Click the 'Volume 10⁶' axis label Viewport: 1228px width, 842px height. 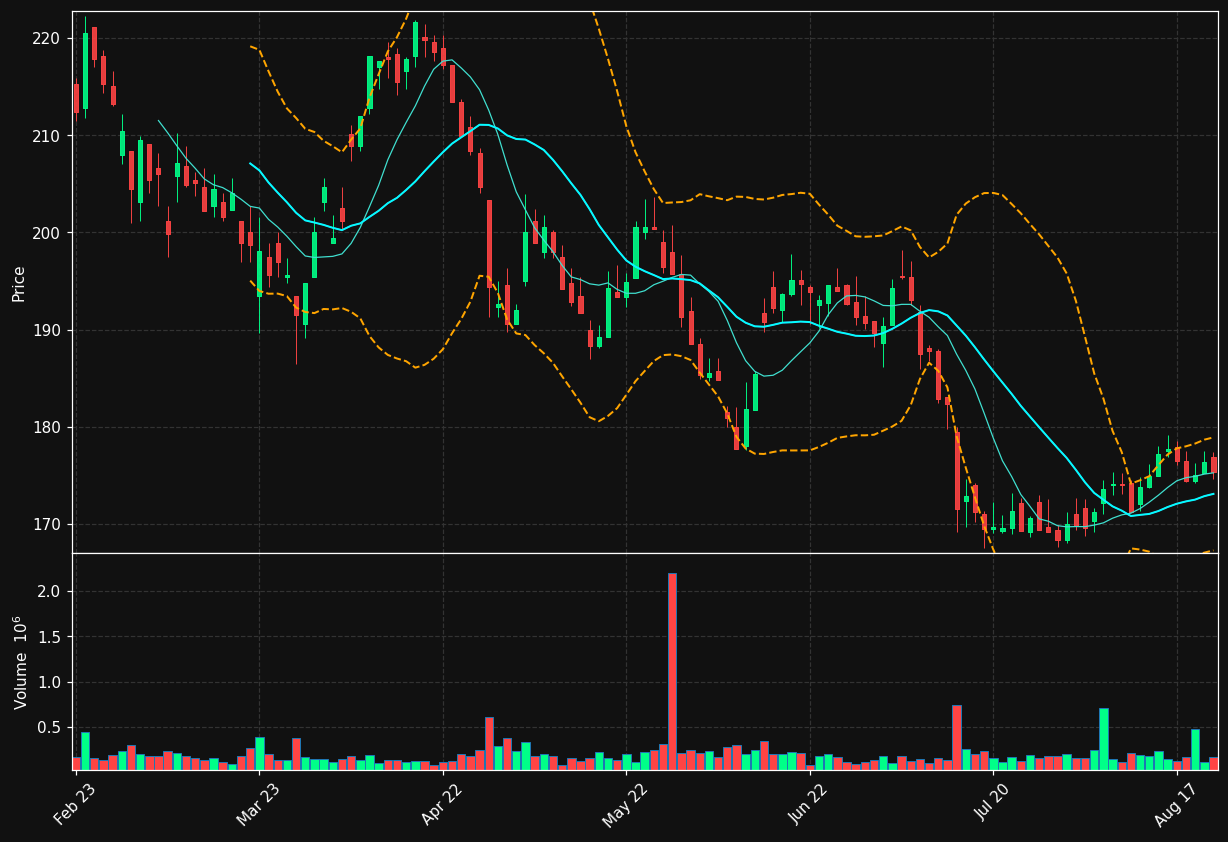[19, 662]
